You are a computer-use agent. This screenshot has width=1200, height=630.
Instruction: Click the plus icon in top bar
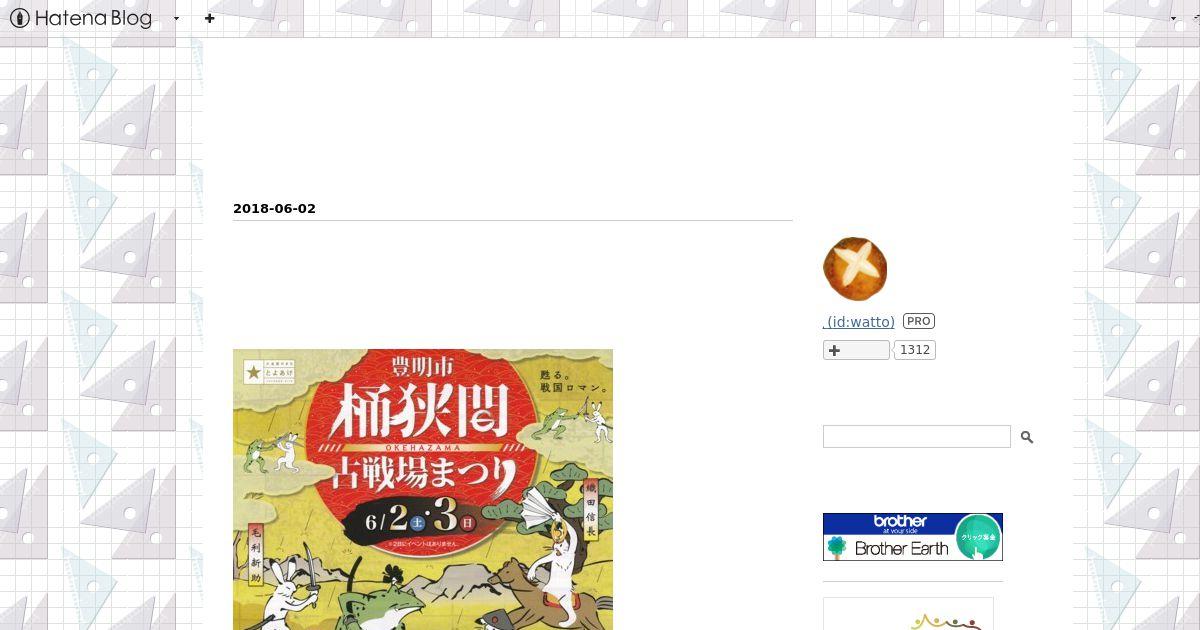click(x=209, y=18)
